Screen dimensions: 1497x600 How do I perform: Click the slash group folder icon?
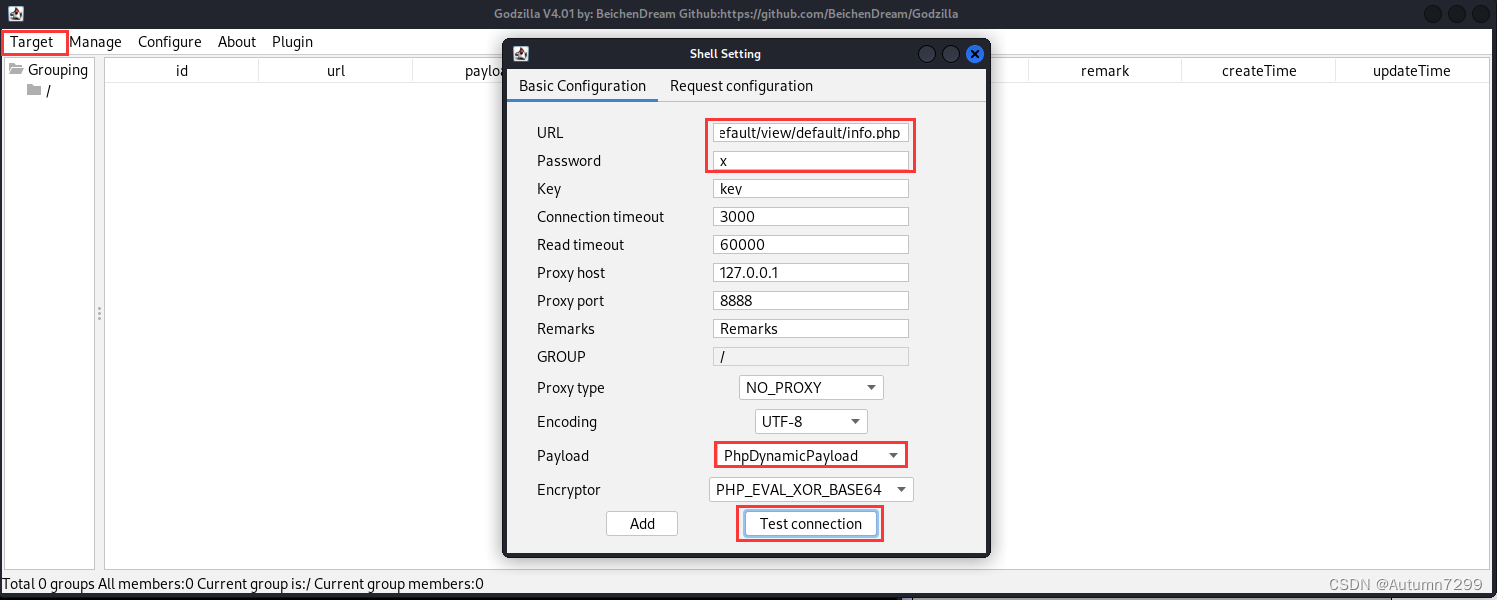coord(34,90)
